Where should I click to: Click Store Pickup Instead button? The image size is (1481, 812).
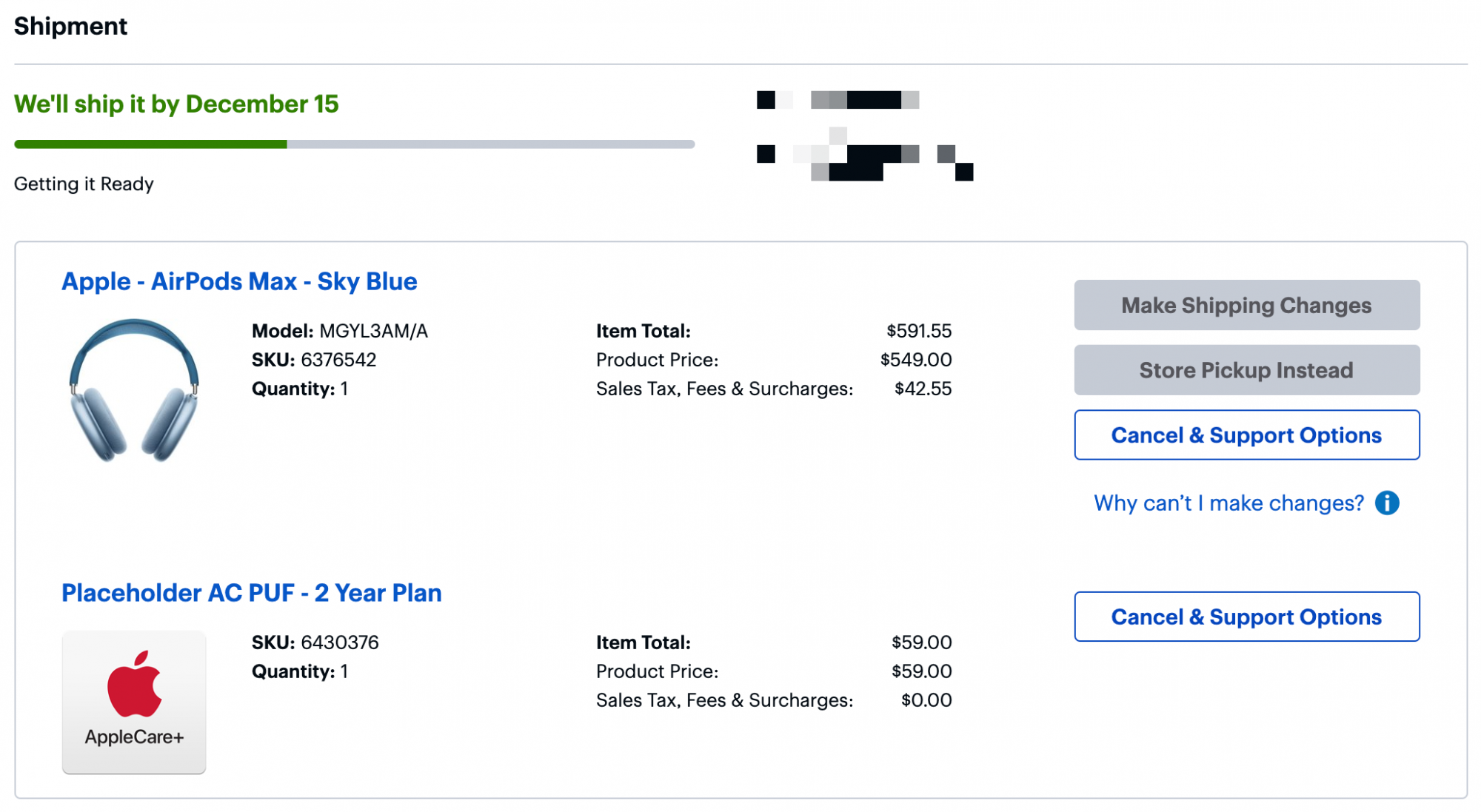point(1247,370)
